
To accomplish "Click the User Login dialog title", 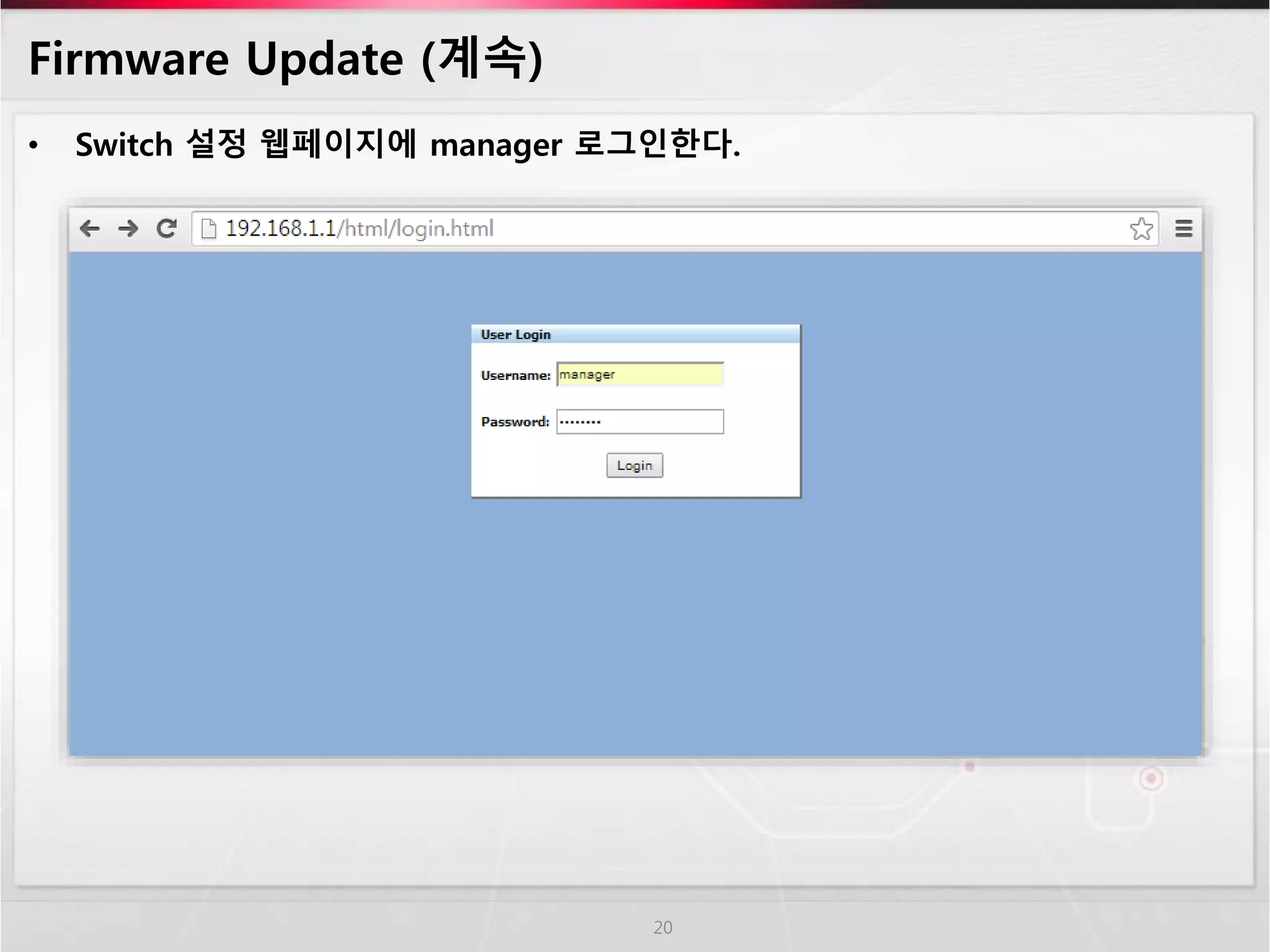I will coord(516,335).
